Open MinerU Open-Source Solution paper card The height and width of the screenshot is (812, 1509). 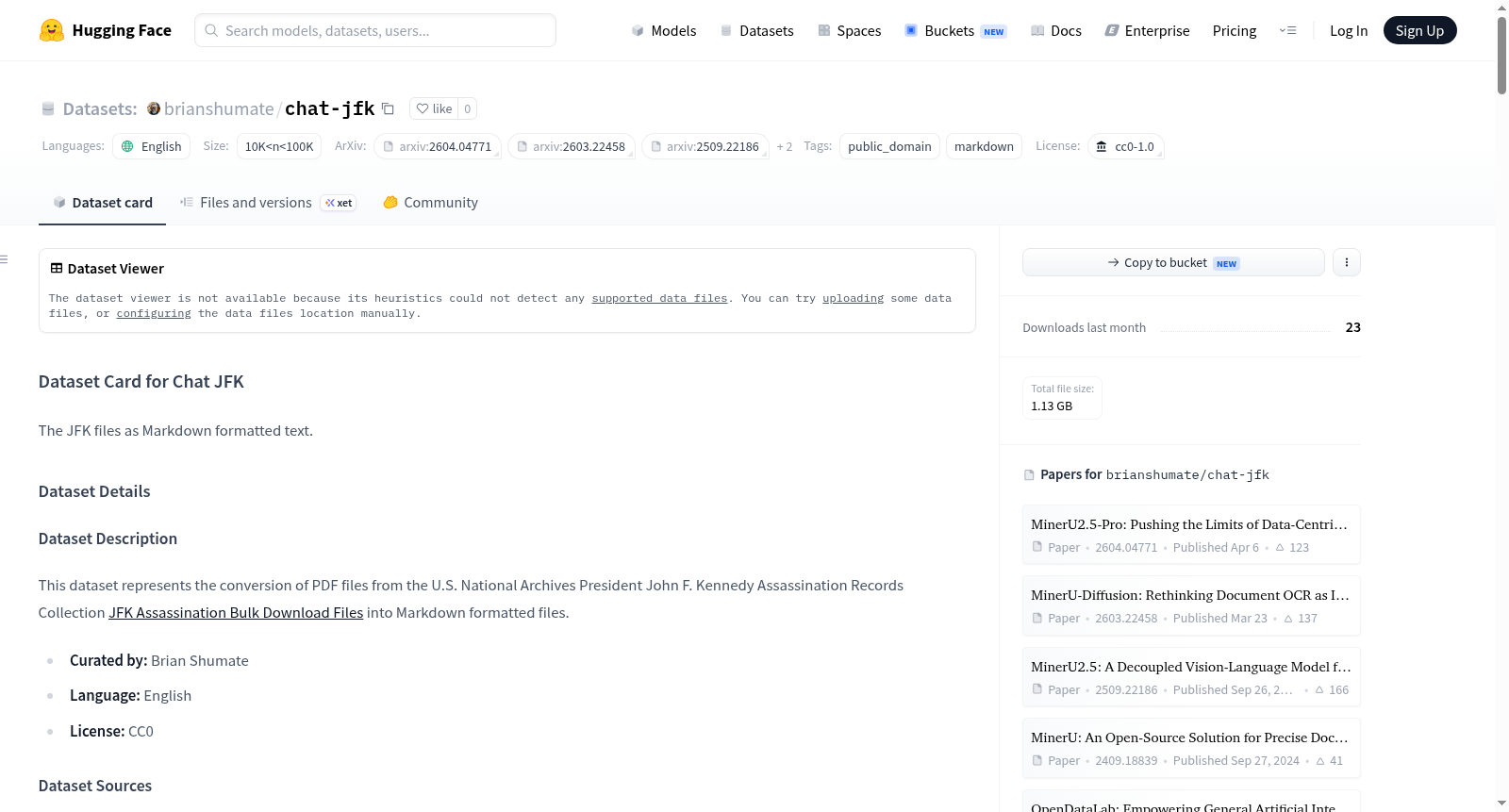pyautogui.click(x=1191, y=748)
